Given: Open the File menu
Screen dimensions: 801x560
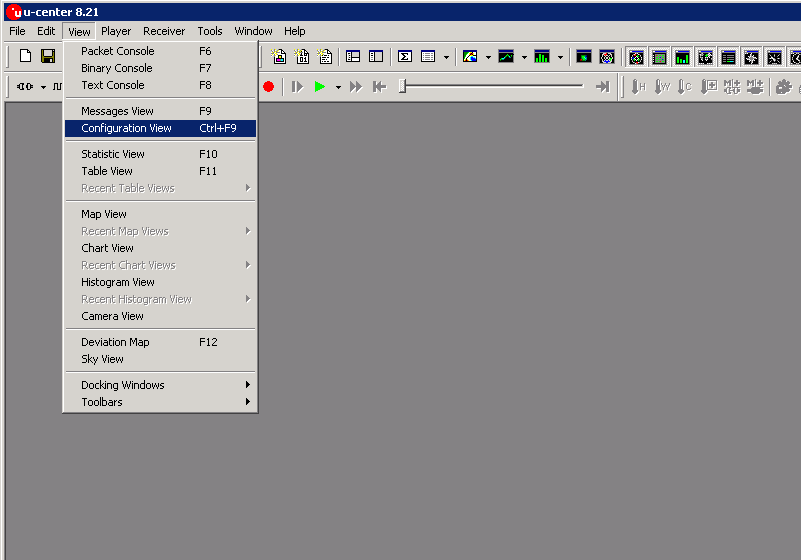Looking at the screenshot, I should point(17,31).
